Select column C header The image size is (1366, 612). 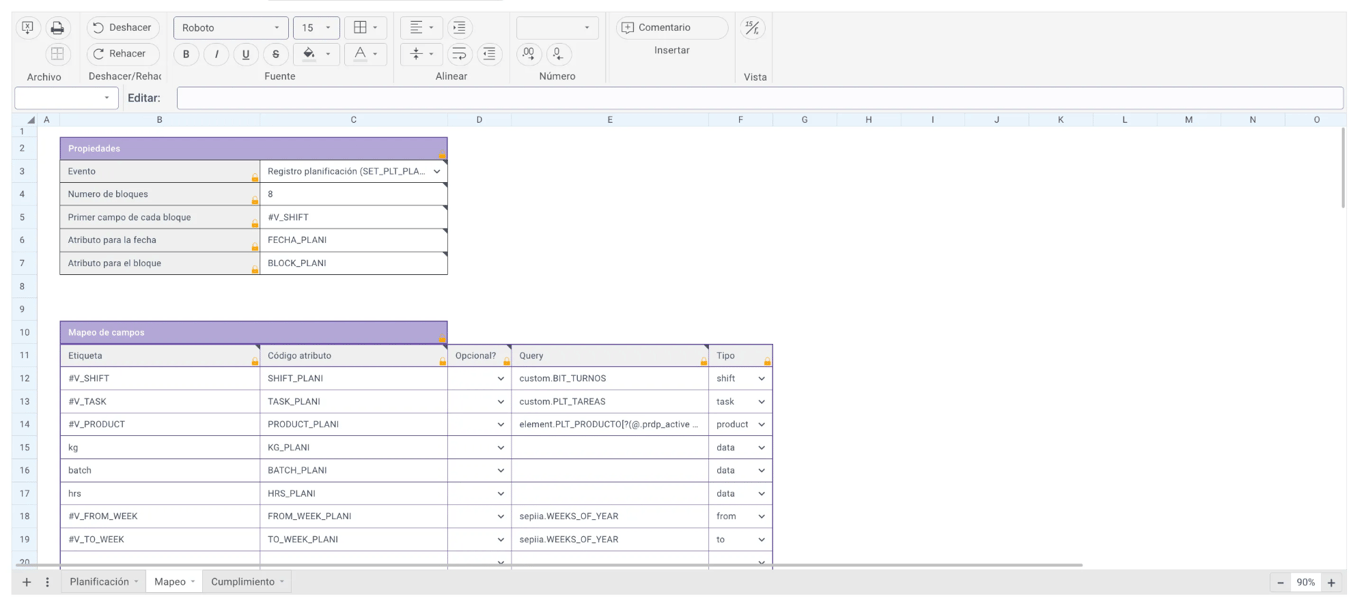353,120
